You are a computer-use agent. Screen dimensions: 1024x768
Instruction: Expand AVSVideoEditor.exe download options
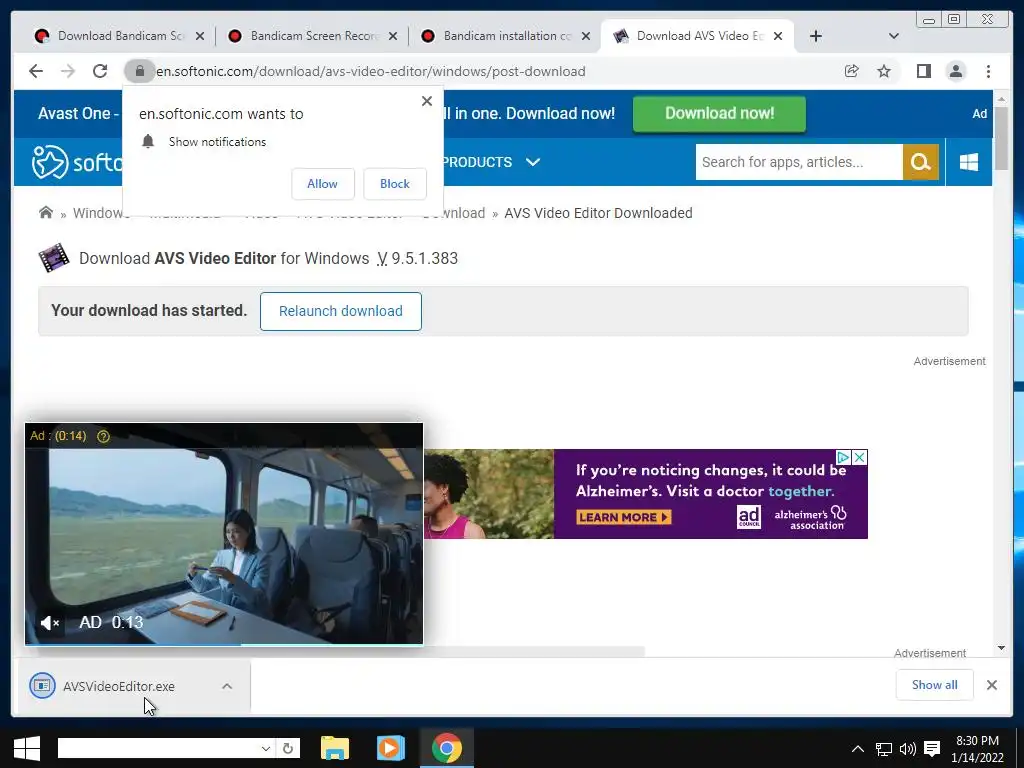pyautogui.click(x=227, y=686)
